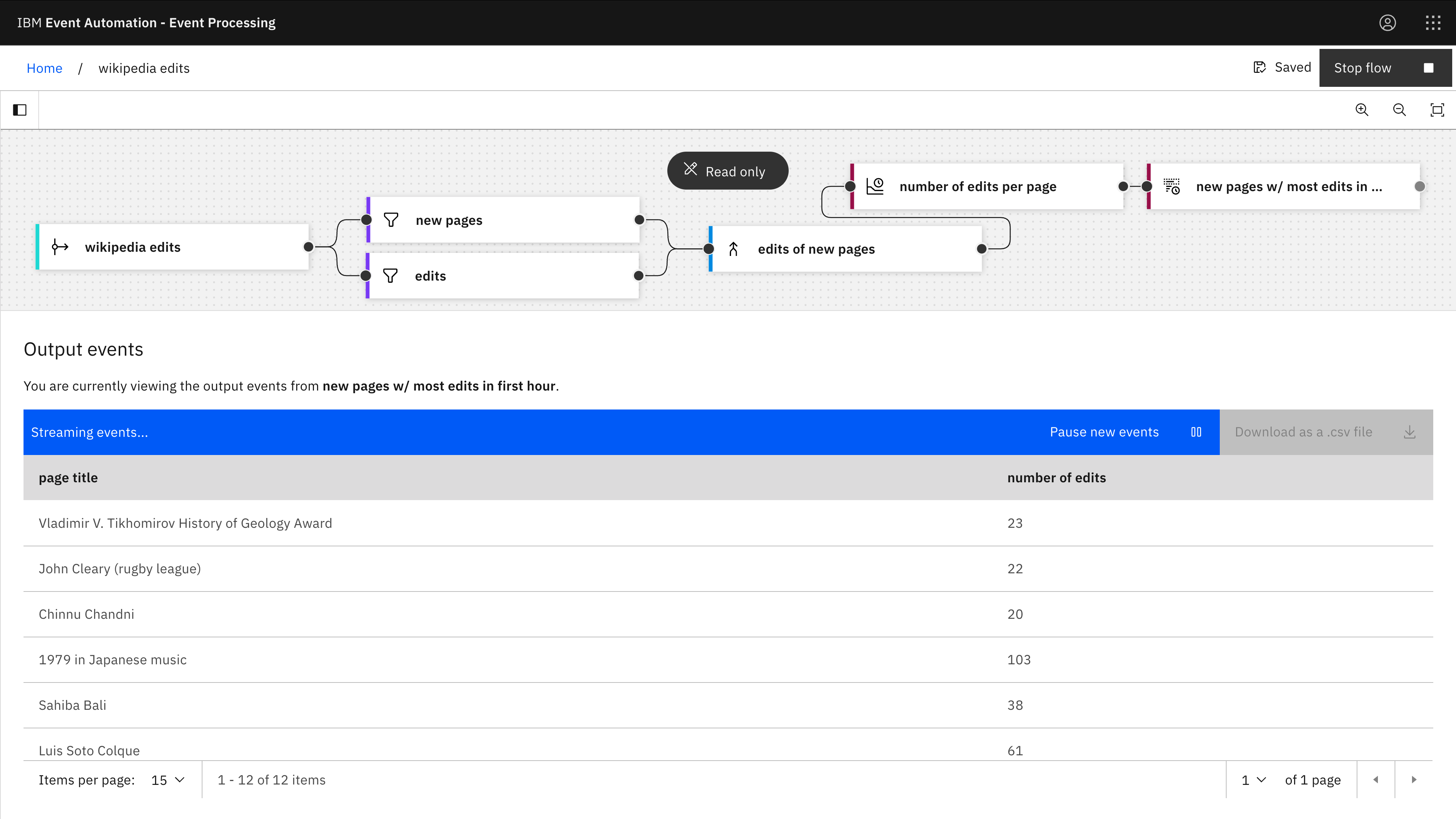This screenshot has height=819, width=1456.
Task: Select the edits filter node
Action: click(503, 276)
